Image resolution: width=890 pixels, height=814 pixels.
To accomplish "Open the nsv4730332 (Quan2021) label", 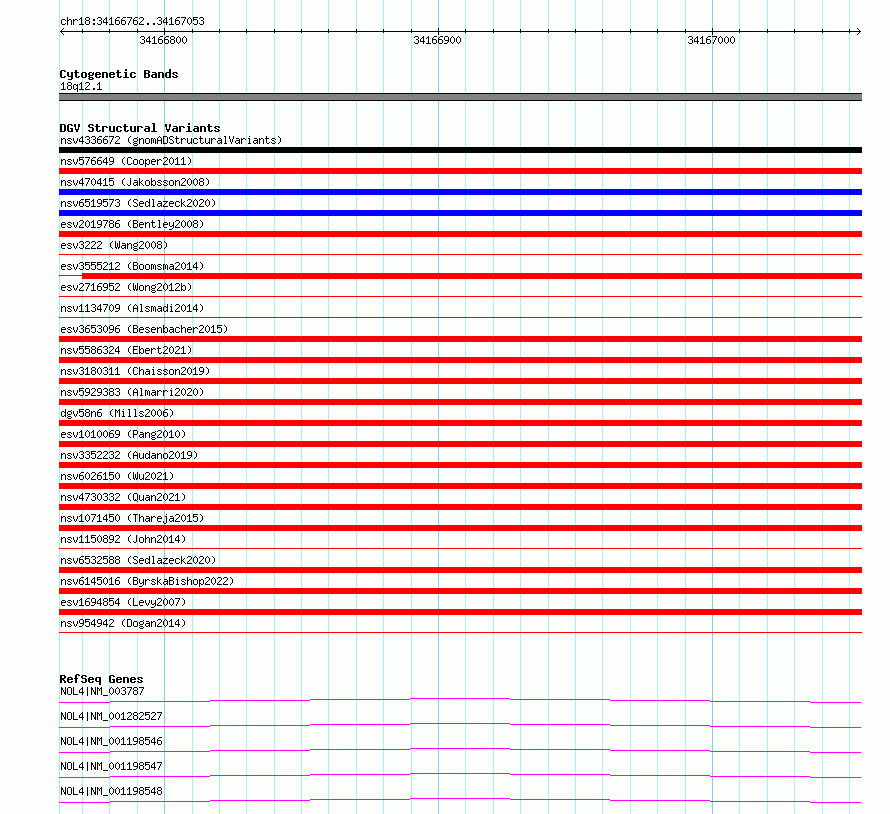I will [123, 497].
